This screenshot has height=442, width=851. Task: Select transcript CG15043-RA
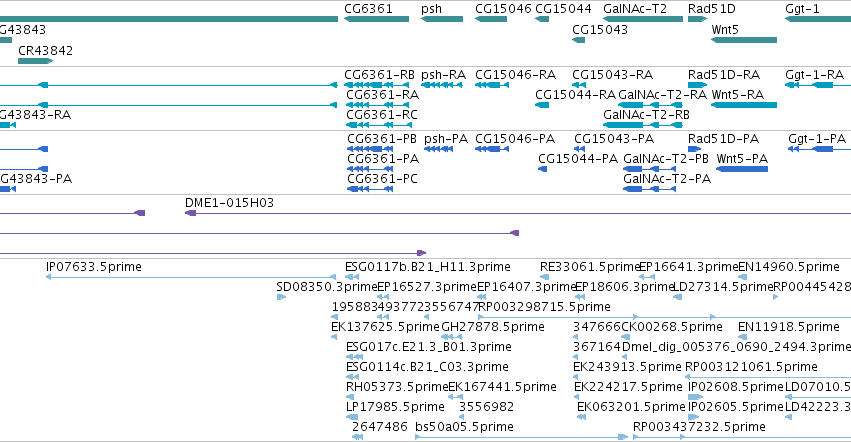click(579, 85)
